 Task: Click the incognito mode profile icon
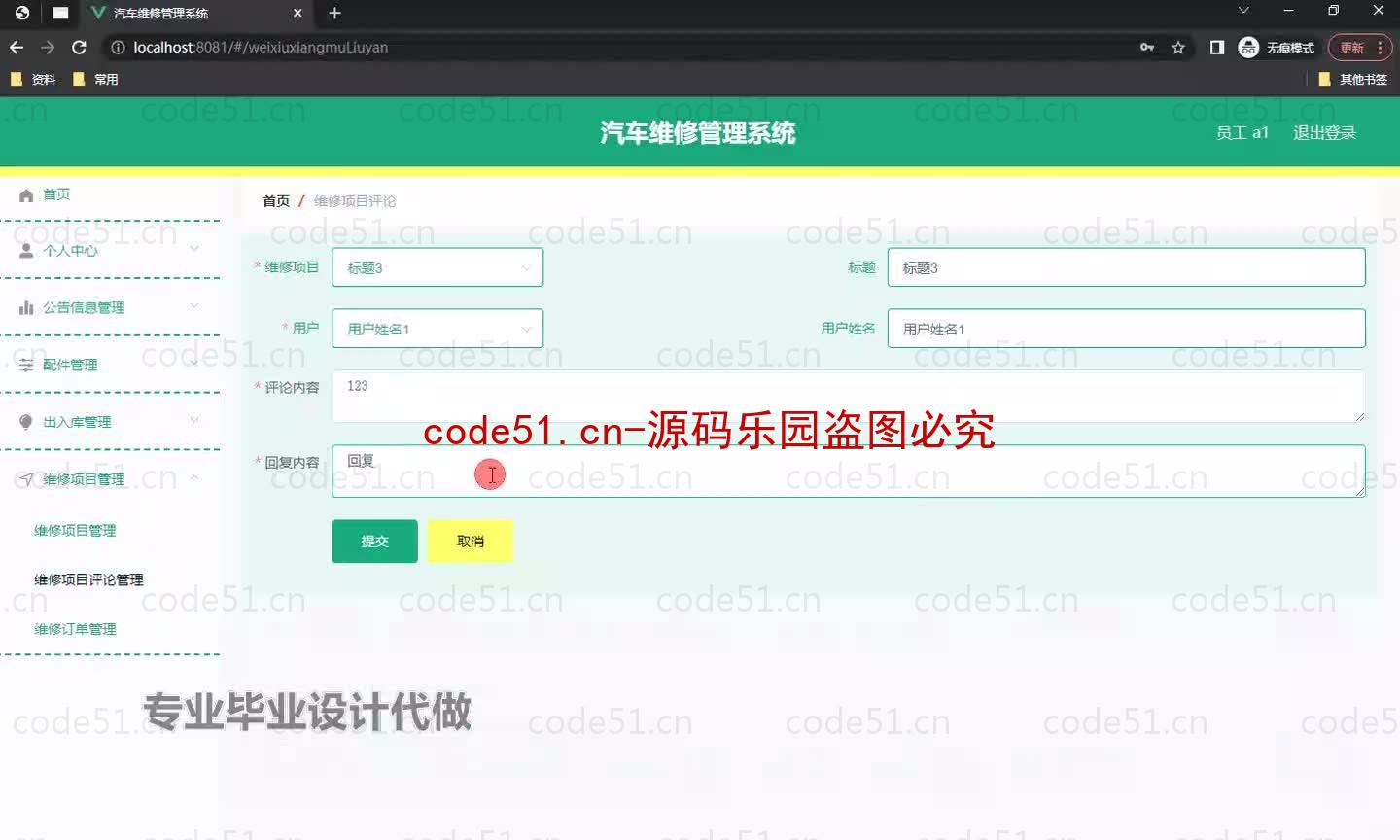(x=1248, y=47)
